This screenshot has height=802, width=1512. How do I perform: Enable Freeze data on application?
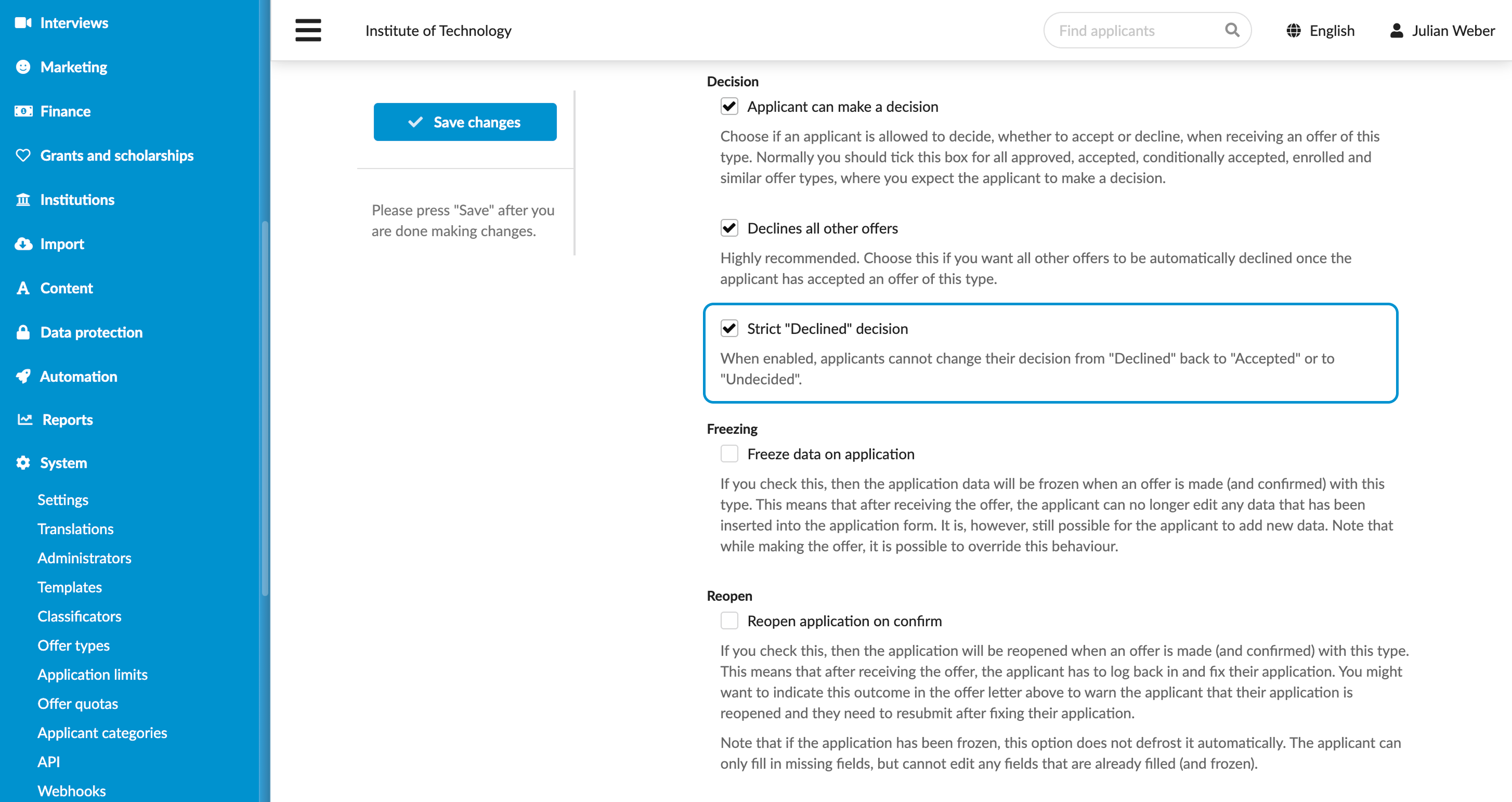tap(729, 454)
